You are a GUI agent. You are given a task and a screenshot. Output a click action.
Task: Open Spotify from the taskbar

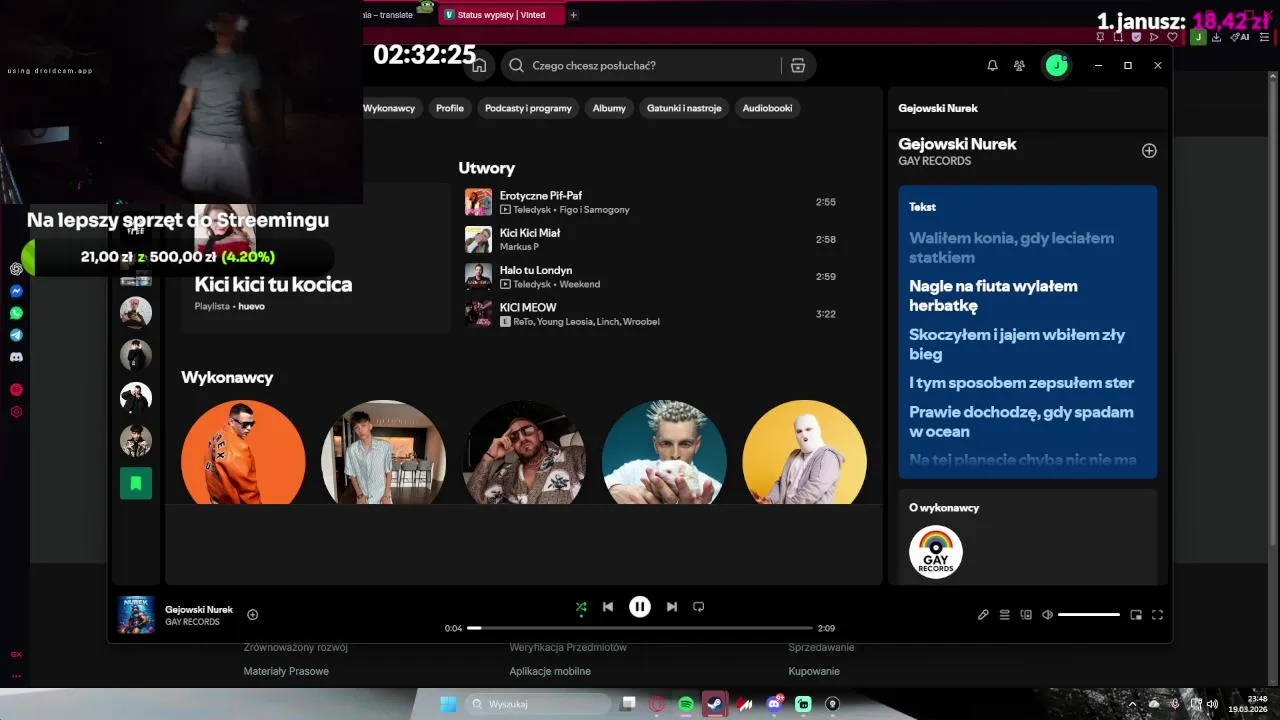[686, 704]
